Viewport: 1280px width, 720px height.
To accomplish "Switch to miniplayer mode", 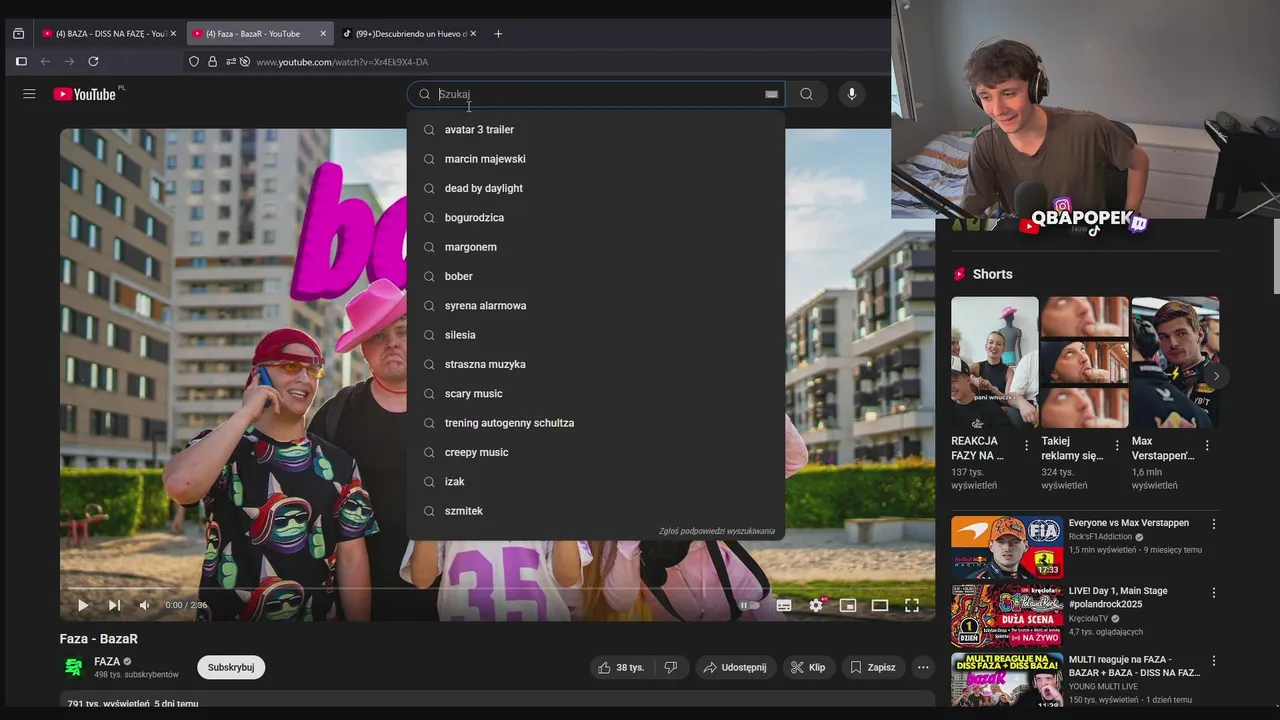I will click(848, 605).
